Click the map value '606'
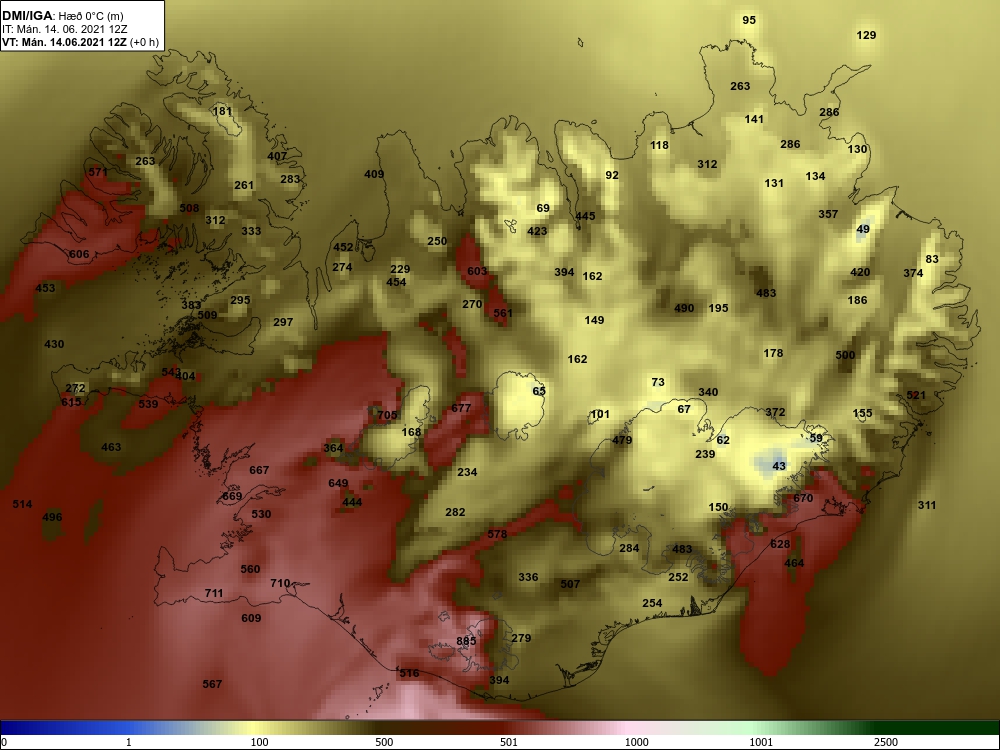 click(x=79, y=254)
